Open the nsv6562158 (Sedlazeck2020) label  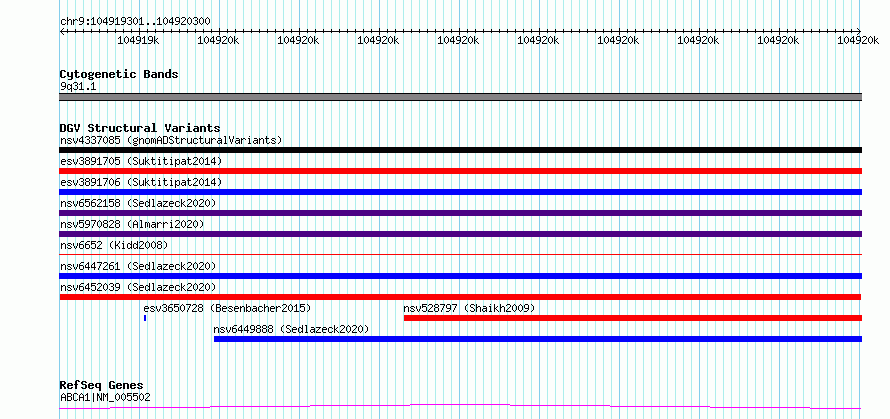pyautogui.click(x=138, y=203)
